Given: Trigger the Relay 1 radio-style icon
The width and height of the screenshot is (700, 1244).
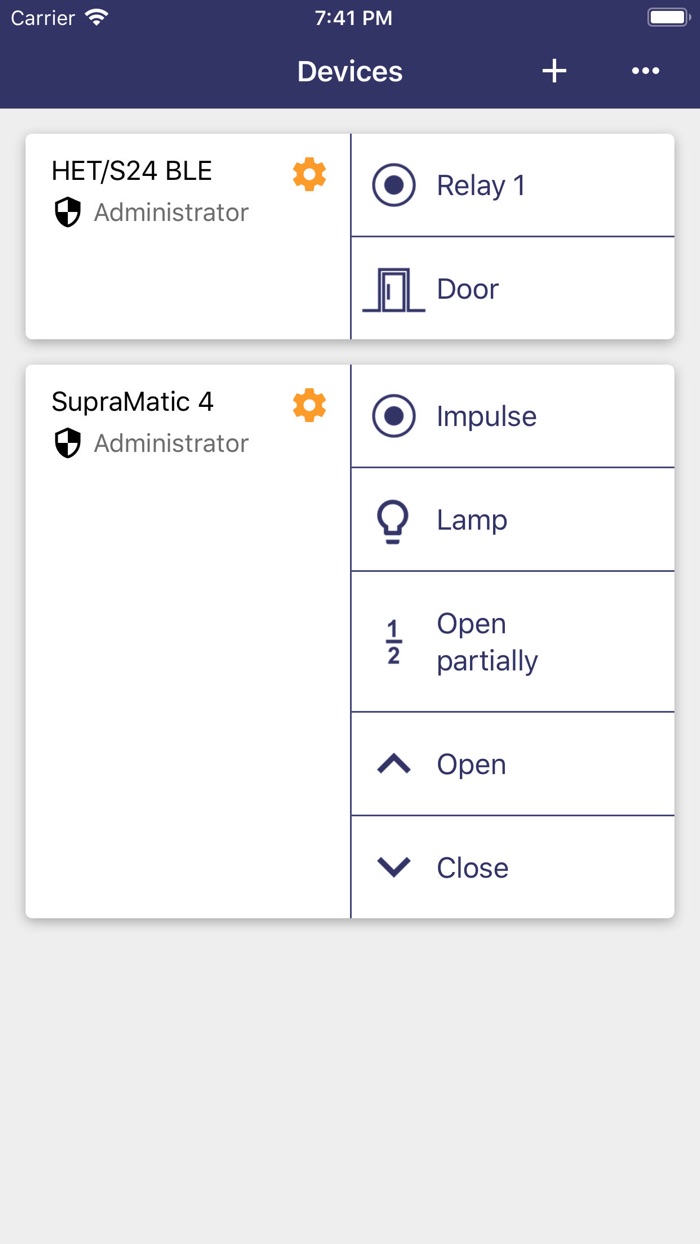Looking at the screenshot, I should tap(393, 186).
